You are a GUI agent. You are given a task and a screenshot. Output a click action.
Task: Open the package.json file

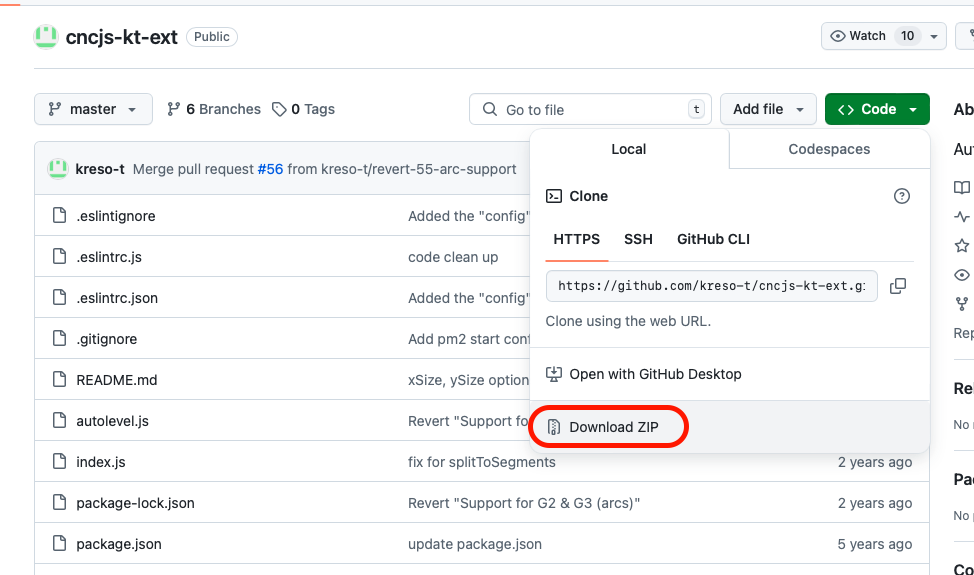coord(119,544)
